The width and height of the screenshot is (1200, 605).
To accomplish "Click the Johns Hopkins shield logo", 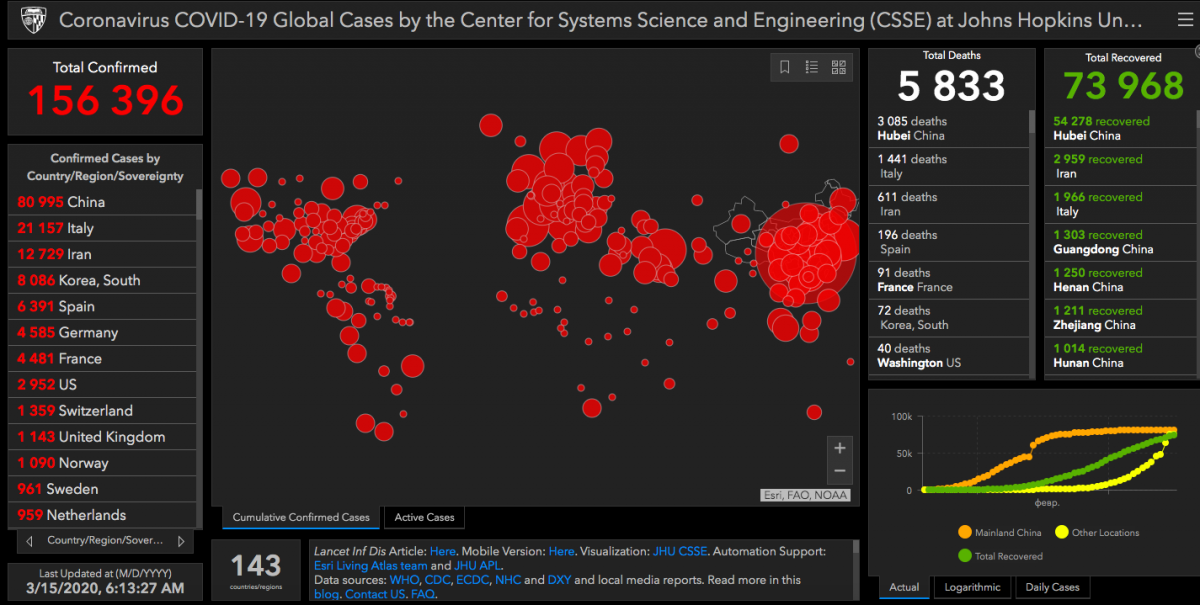I will pos(33,19).
